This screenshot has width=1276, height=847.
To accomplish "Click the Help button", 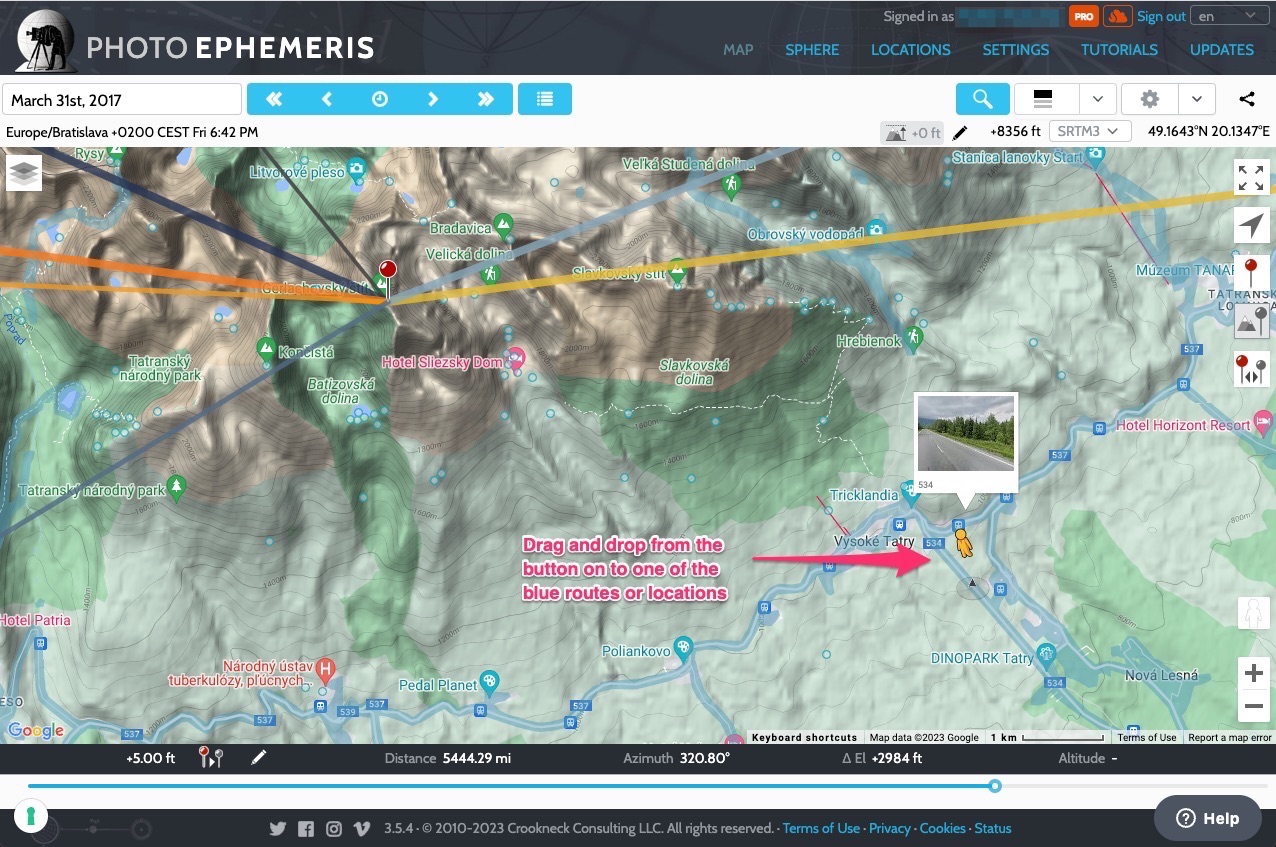I will click(x=1208, y=818).
